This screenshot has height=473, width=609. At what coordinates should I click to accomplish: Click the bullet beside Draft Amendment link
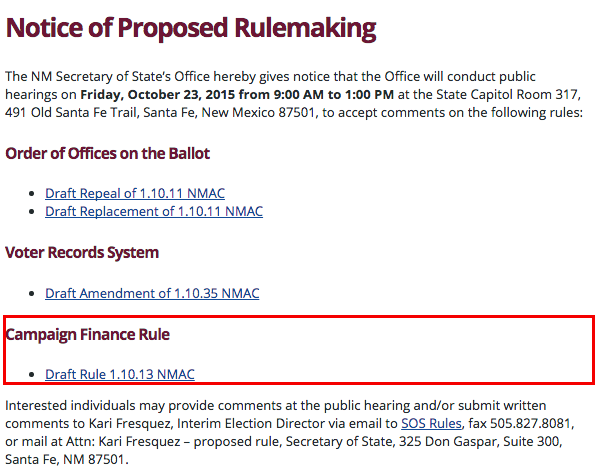tap(33, 293)
